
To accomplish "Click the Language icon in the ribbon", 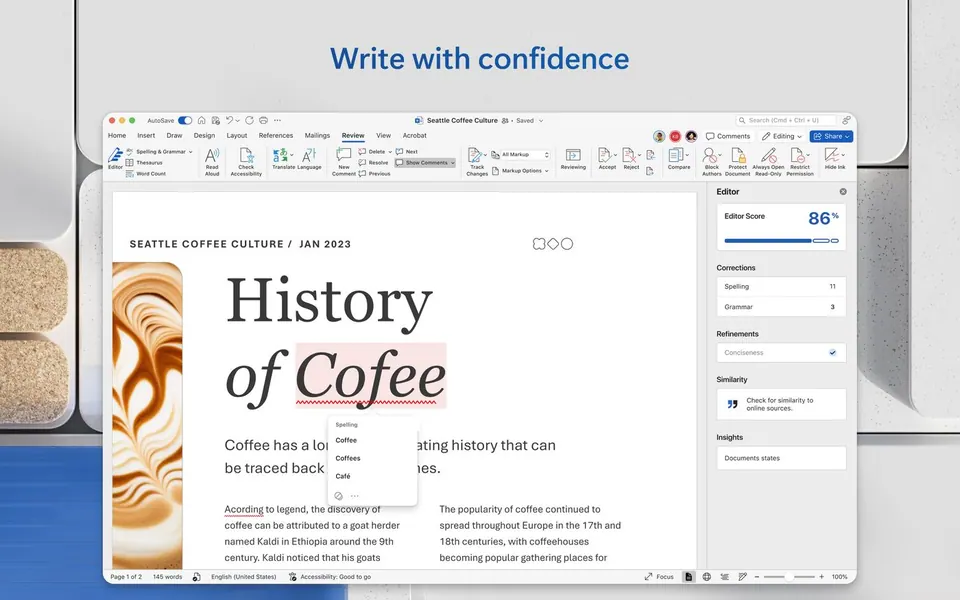I will [309, 159].
